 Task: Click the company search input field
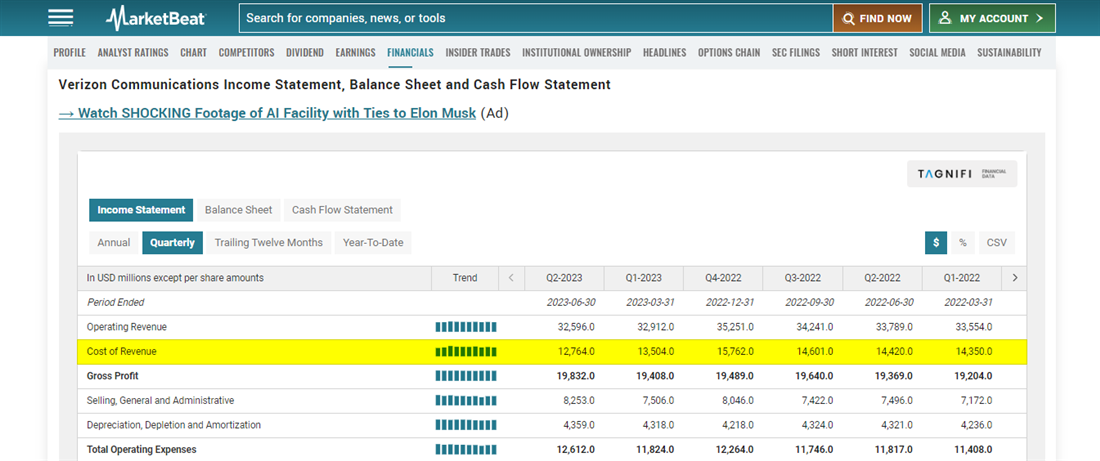(535, 18)
